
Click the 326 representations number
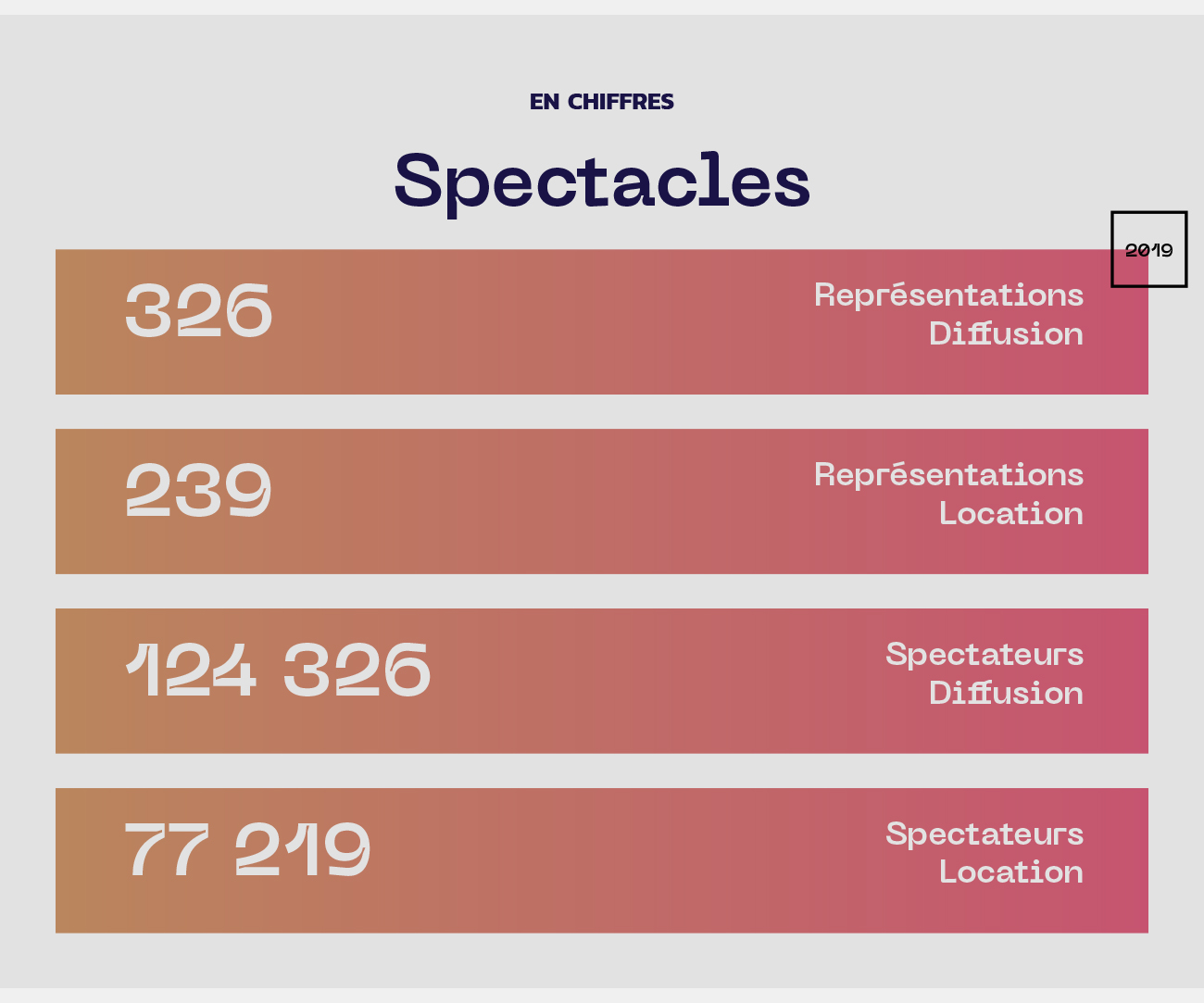coord(199,309)
